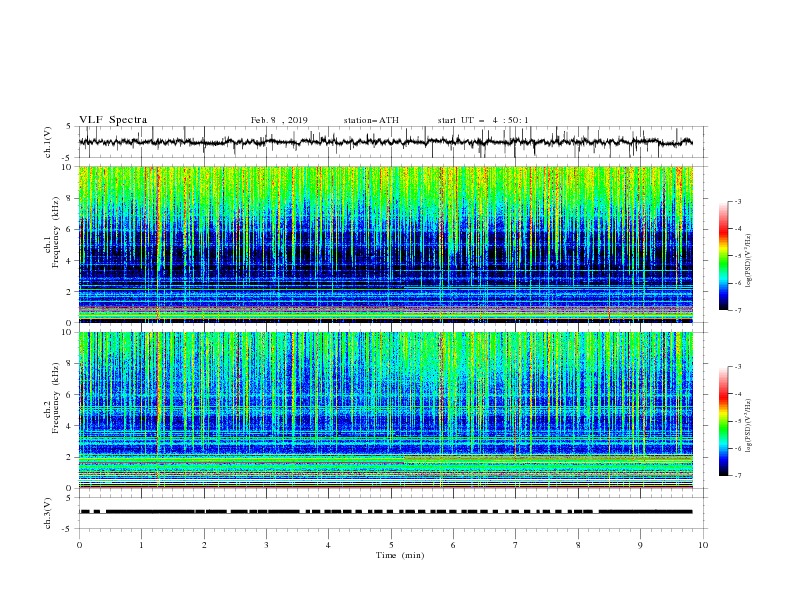Click the "ch.3(V)" axis label
792x612 pixels.
[x=47, y=513]
